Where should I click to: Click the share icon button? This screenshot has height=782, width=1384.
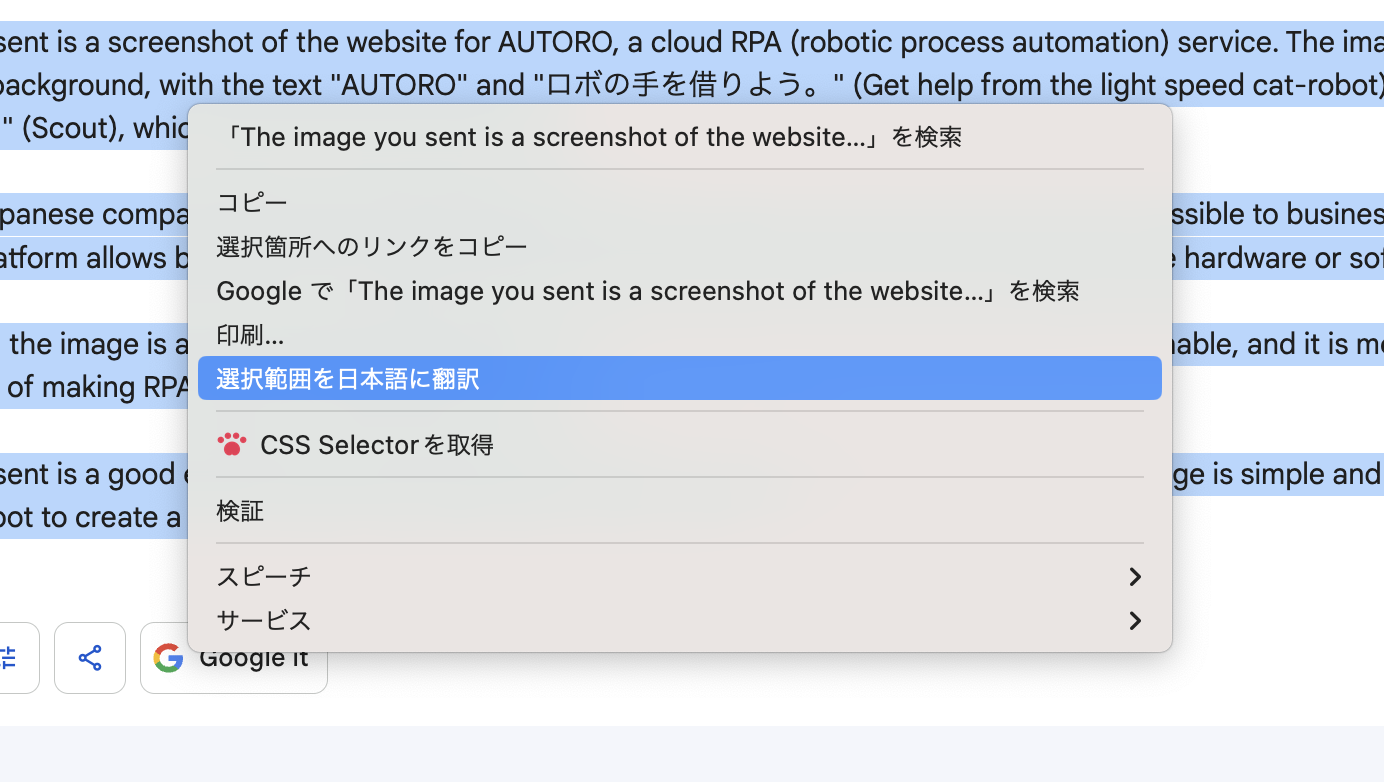click(x=90, y=658)
